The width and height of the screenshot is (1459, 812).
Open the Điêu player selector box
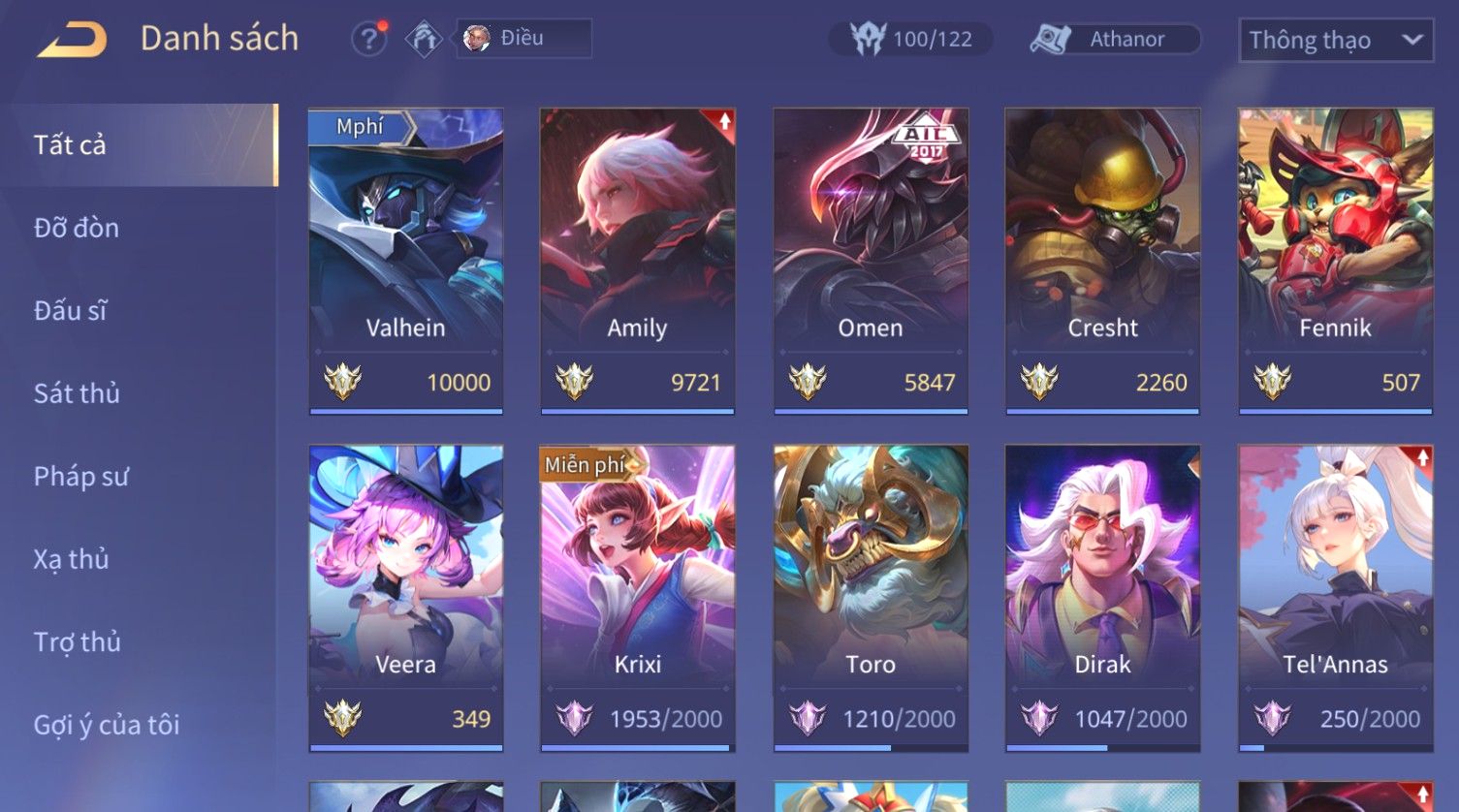pos(524,39)
